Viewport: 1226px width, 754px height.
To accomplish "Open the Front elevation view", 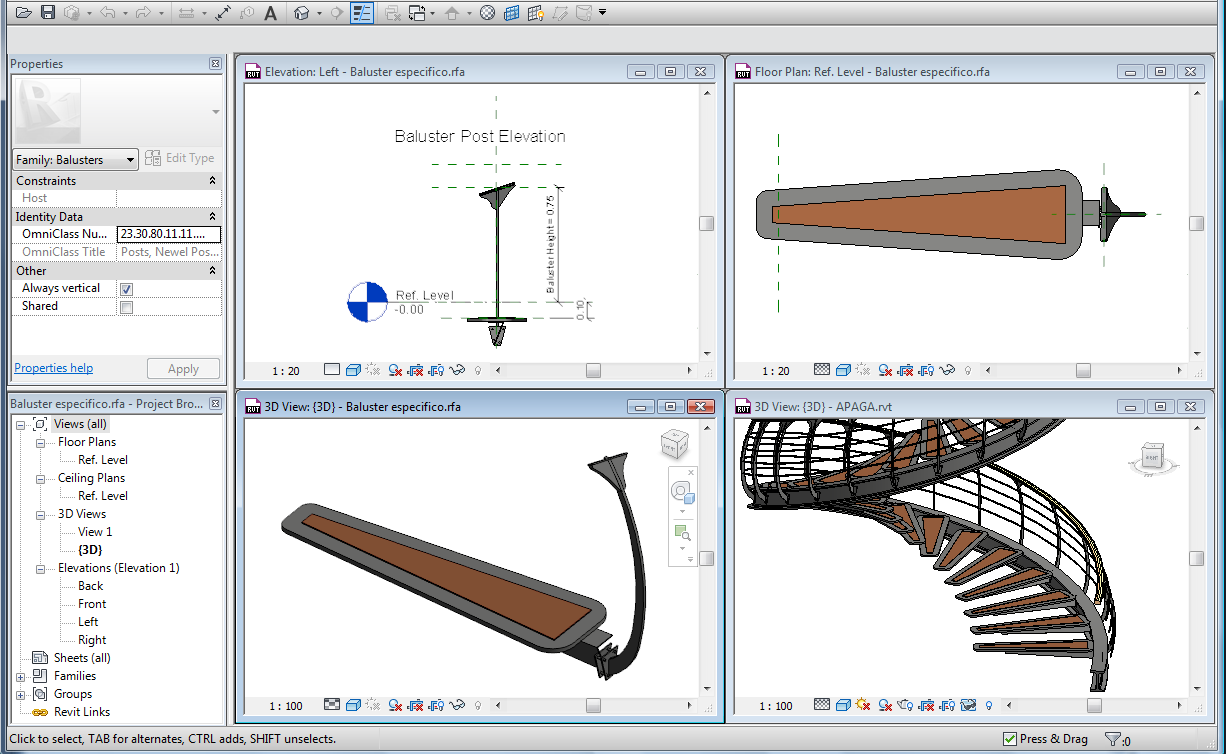I will point(92,604).
